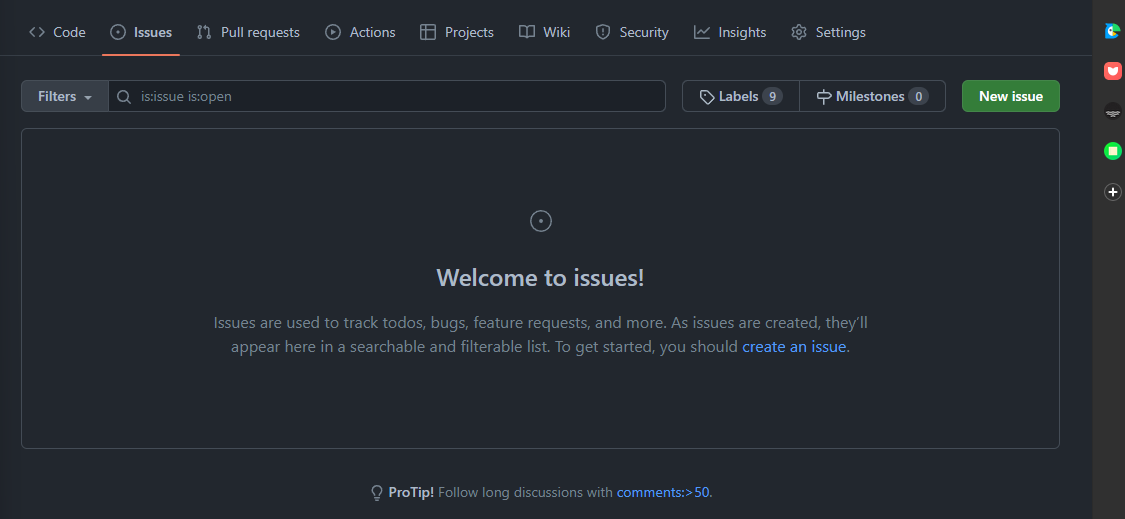Select the Issues tab
Image resolution: width=1125 pixels, height=519 pixels.
(x=141, y=32)
